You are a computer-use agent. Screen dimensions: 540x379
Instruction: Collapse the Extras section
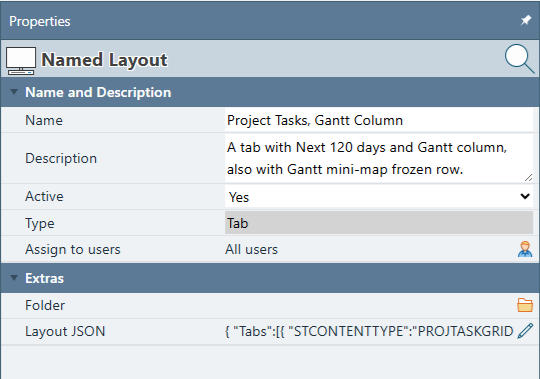pos(14,278)
